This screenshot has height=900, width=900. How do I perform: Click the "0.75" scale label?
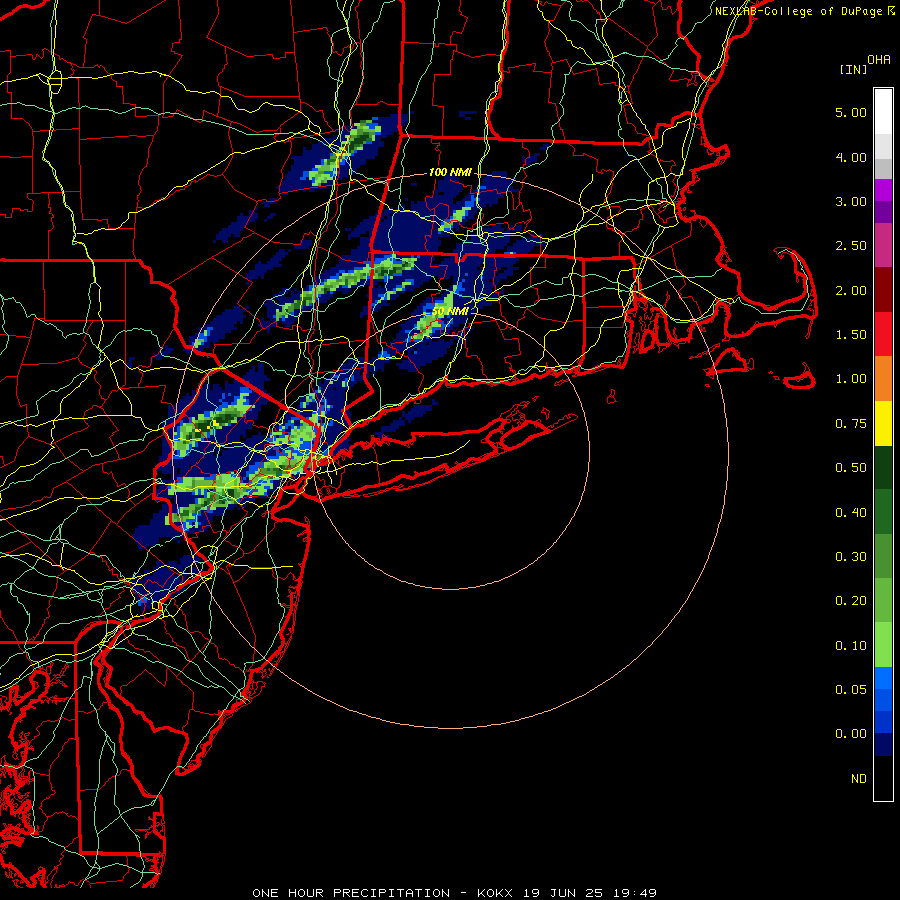tap(851, 424)
